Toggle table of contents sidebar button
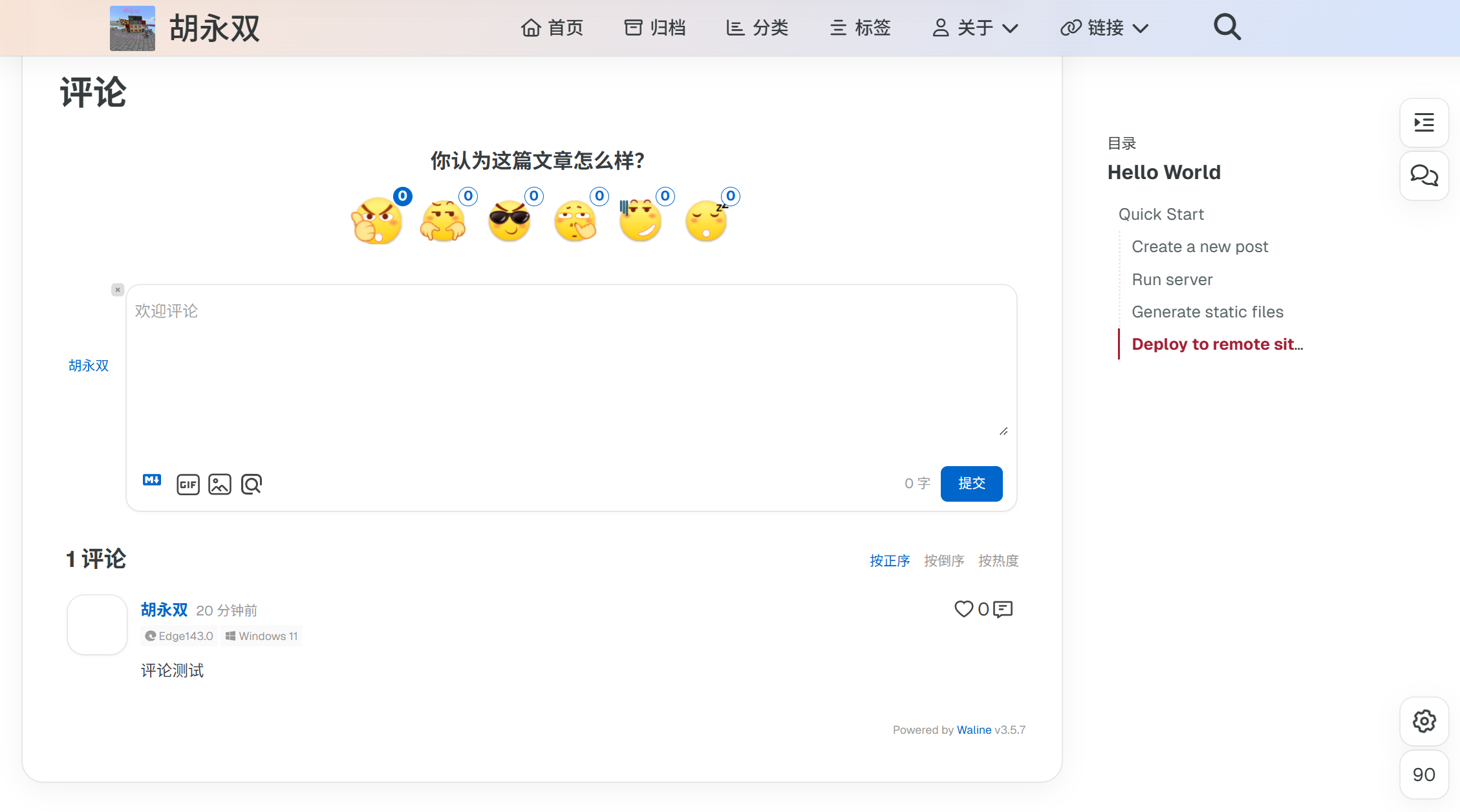 pyautogui.click(x=1424, y=123)
